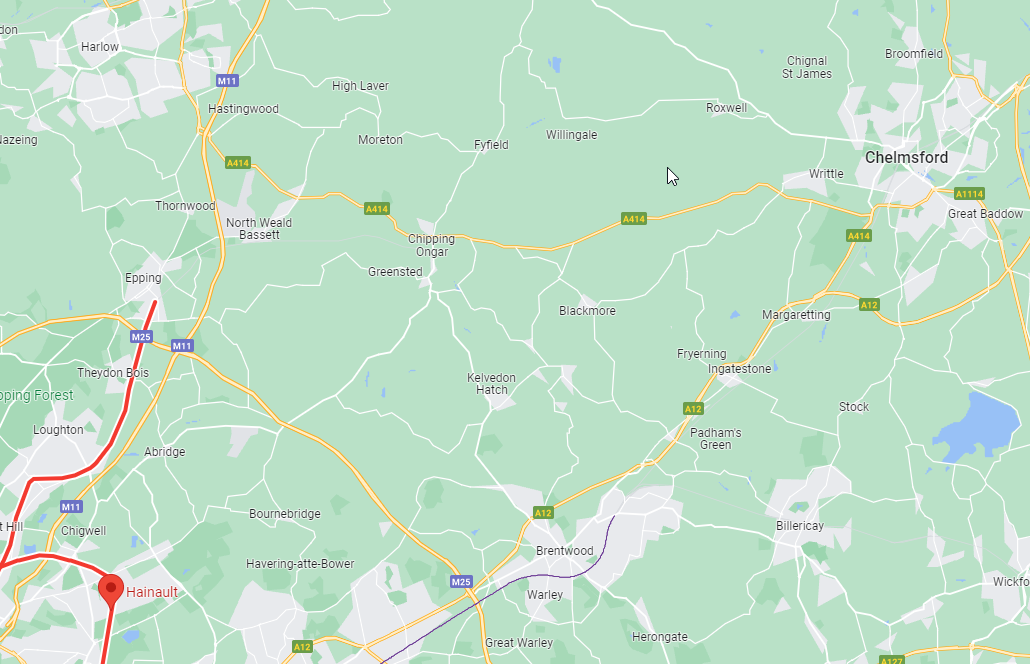The height and width of the screenshot is (664, 1030).
Task: Click the Epping Forest green label
Action: (37, 395)
